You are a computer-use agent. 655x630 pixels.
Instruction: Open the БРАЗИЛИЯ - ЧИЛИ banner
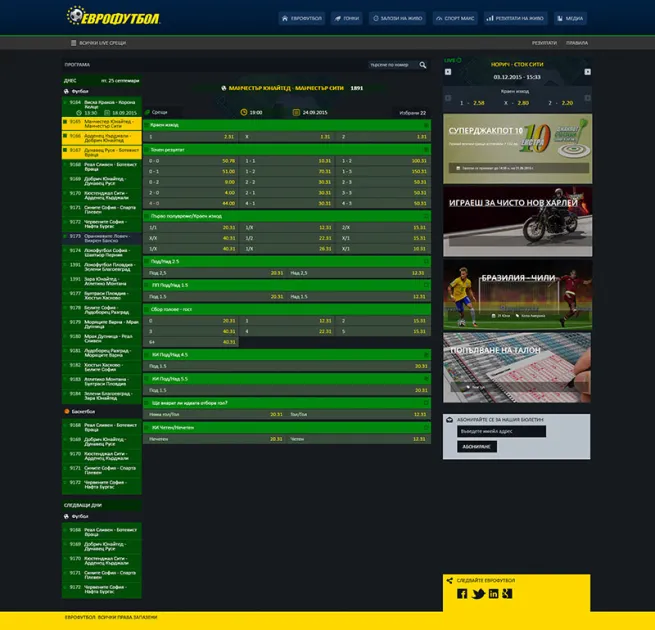click(x=518, y=295)
